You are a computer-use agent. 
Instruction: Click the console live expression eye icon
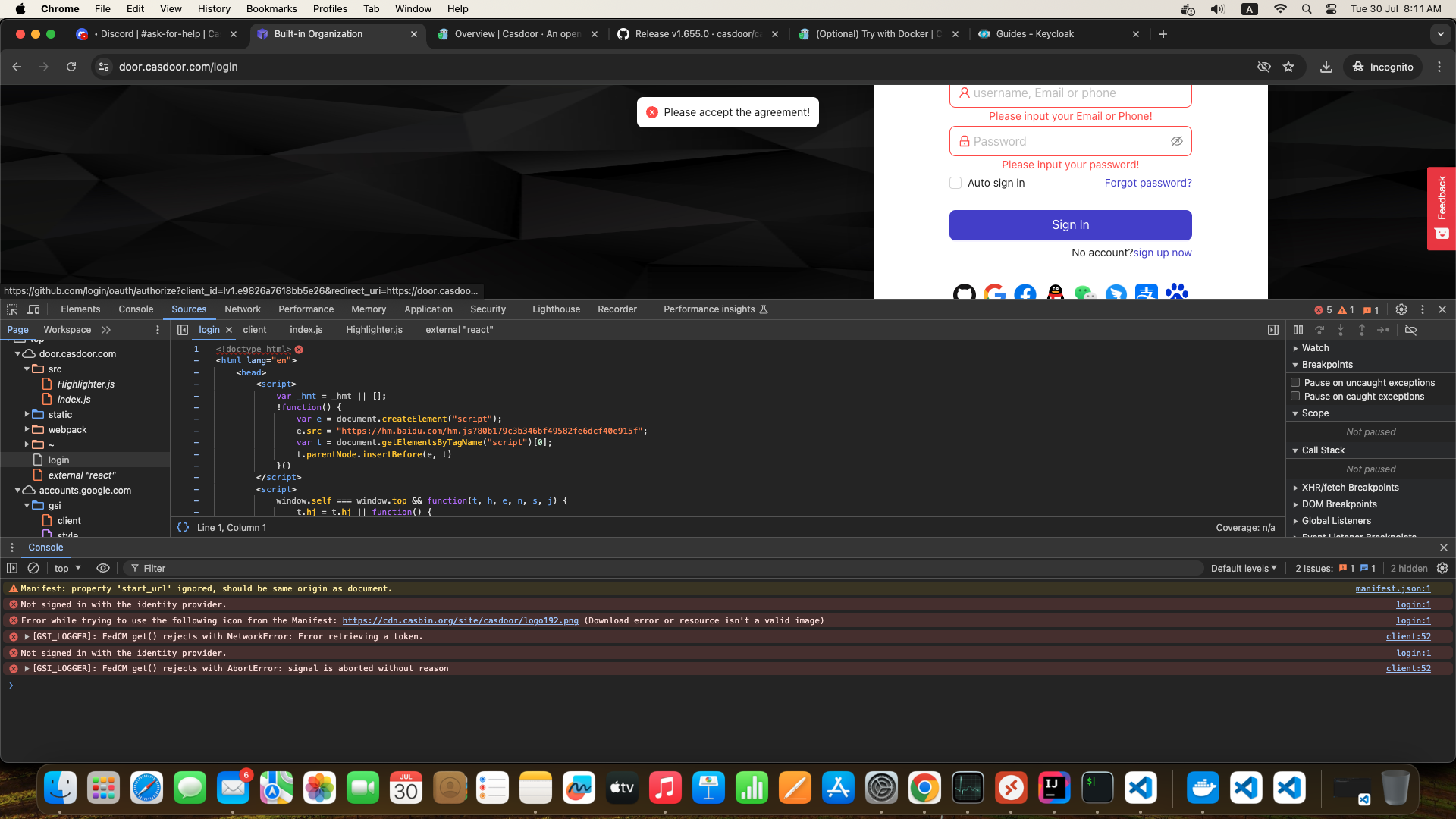coord(103,568)
